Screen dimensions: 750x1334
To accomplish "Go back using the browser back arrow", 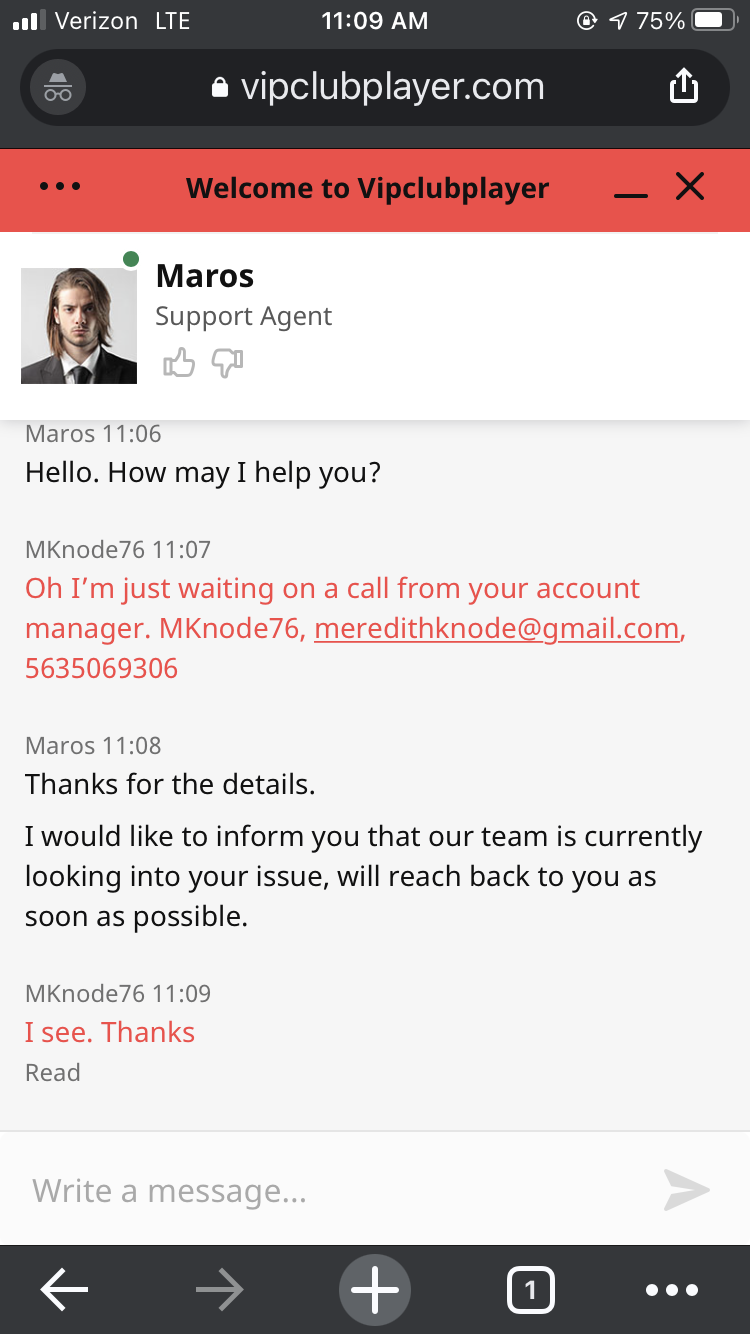I will 64,1291.
